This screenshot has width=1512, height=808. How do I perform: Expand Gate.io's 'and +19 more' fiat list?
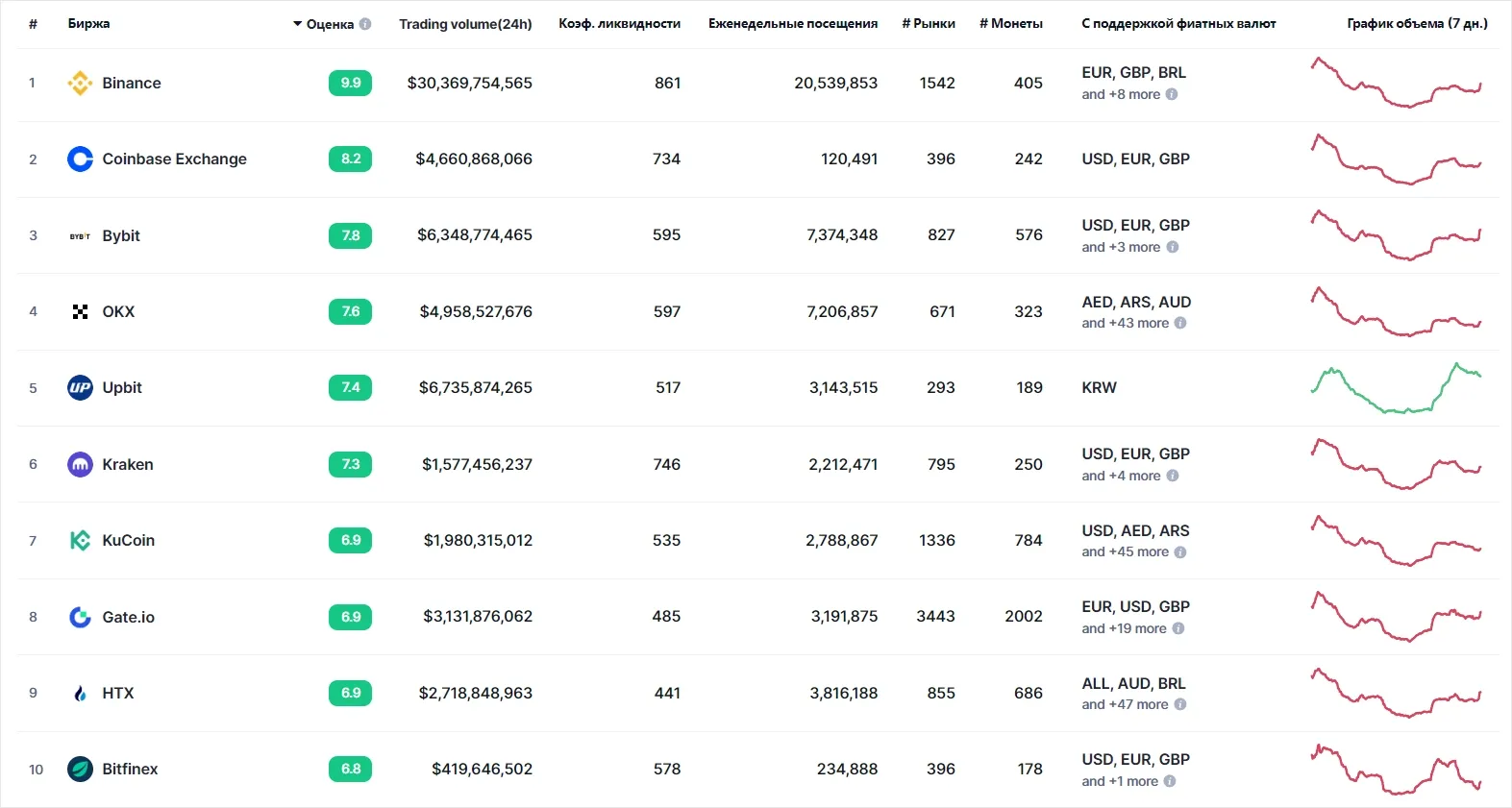1125,628
